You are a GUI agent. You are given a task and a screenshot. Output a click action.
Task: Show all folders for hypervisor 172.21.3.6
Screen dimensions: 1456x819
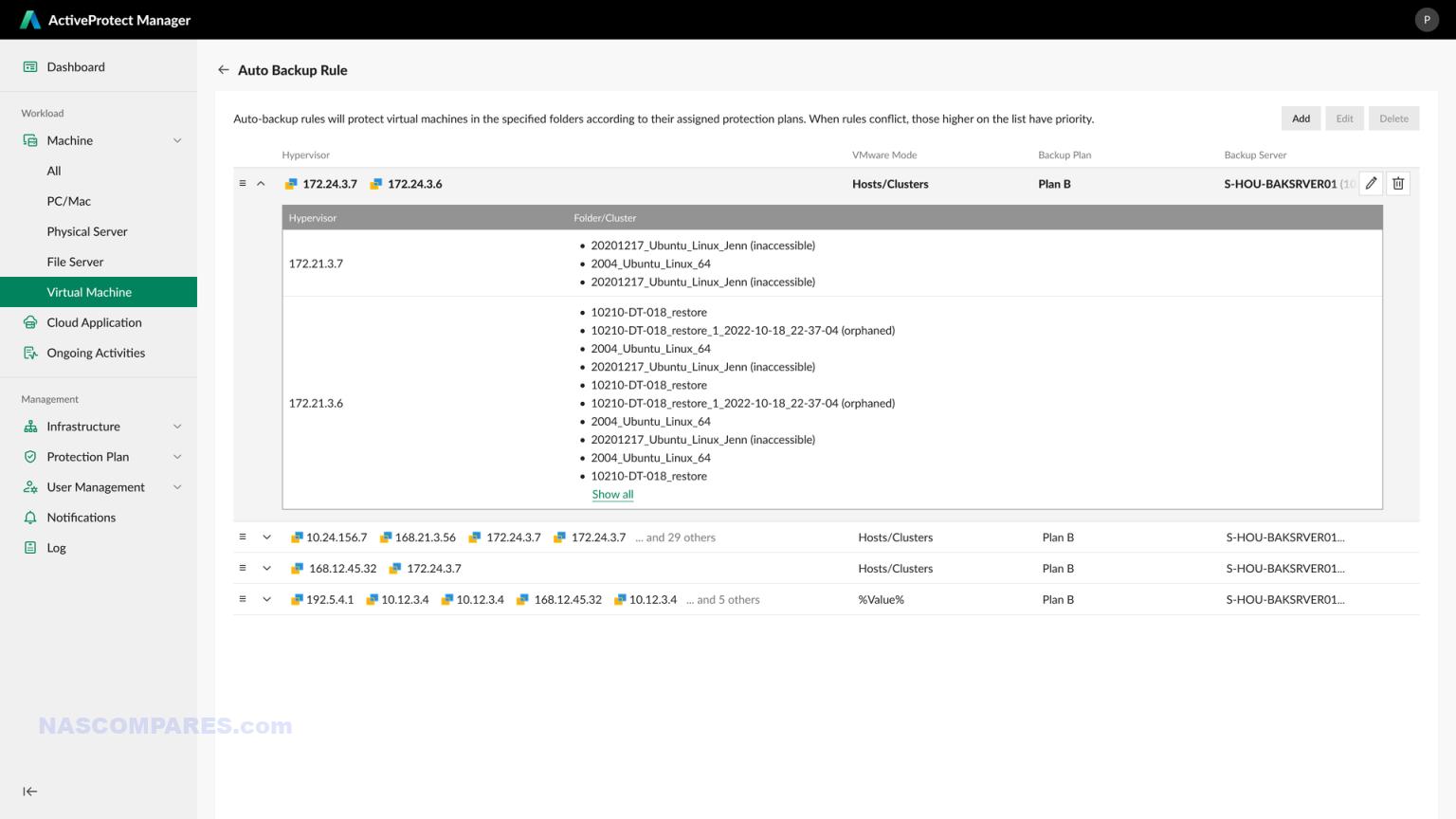click(x=612, y=494)
